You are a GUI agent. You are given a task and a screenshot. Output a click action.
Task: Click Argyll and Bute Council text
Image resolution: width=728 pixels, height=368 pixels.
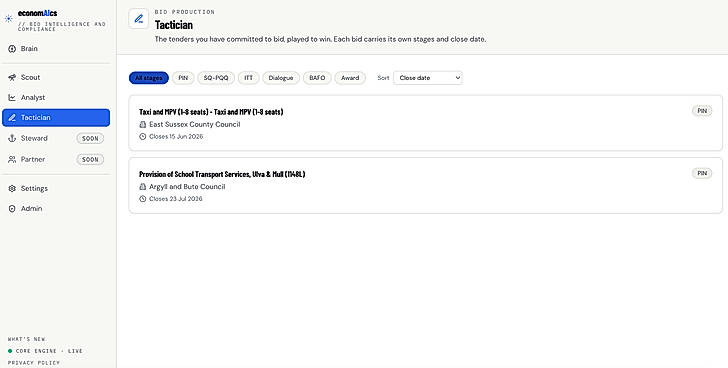pos(187,187)
